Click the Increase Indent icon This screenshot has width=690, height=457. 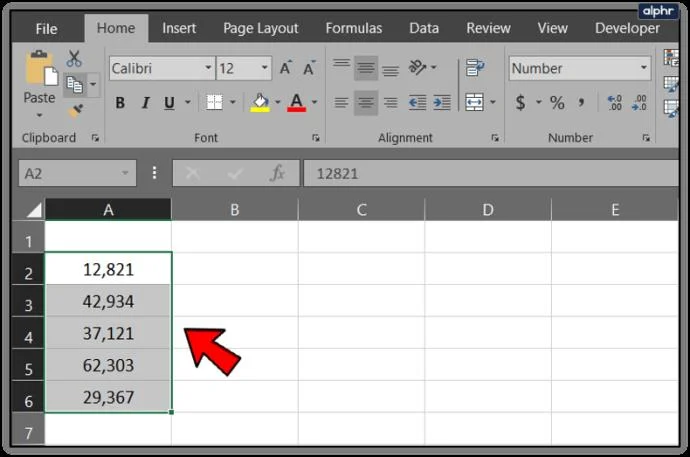coord(442,102)
